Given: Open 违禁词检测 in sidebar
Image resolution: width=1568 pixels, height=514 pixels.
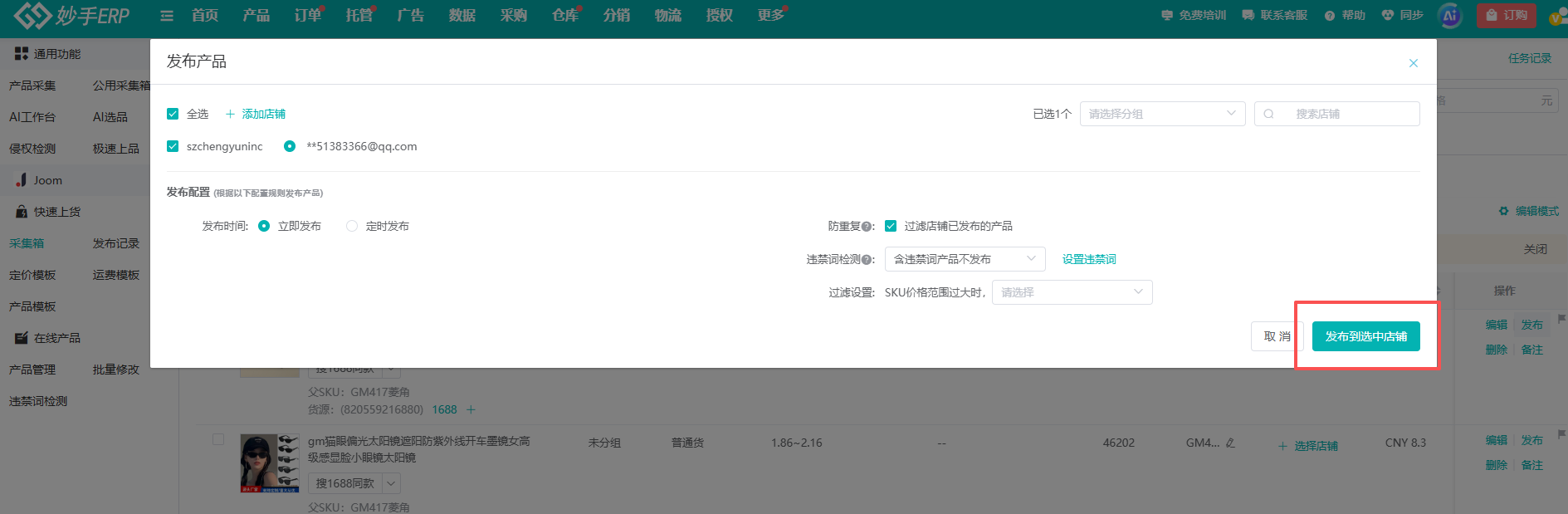Looking at the screenshot, I should click(38, 401).
